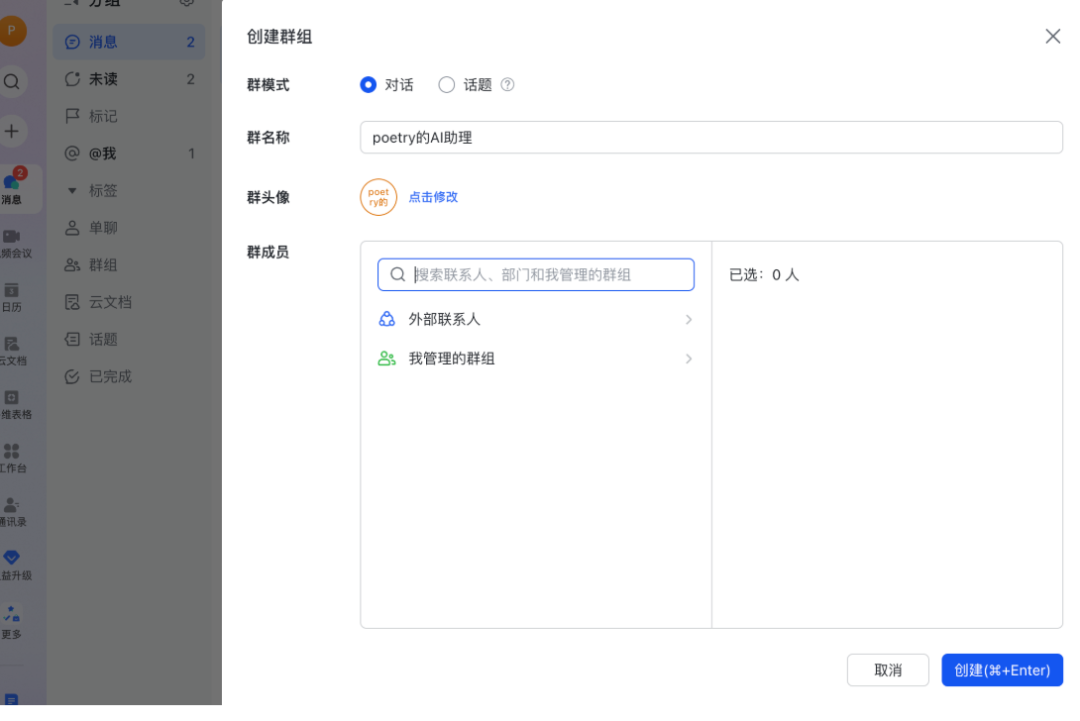Image resolution: width=1080 pixels, height=721 pixels.
Task: Expand the 外部联系人 chevron
Action: [689, 320]
